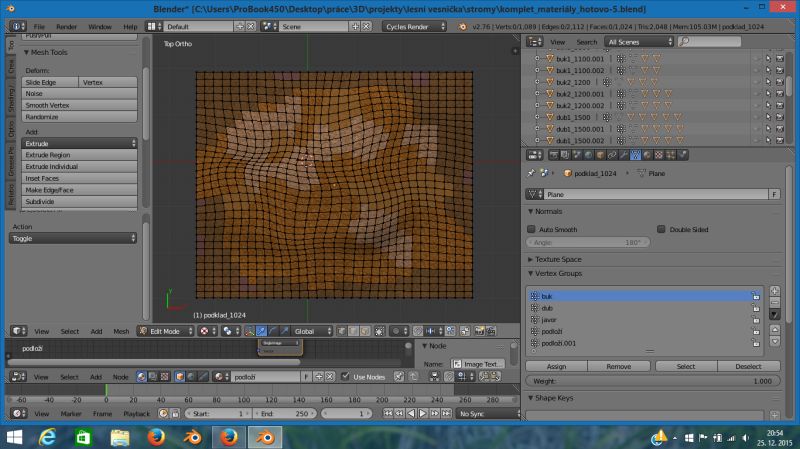Toggle renderability of dub1_1500.002
Image resolution: width=800 pixels, height=449 pixels.
(x=780, y=140)
